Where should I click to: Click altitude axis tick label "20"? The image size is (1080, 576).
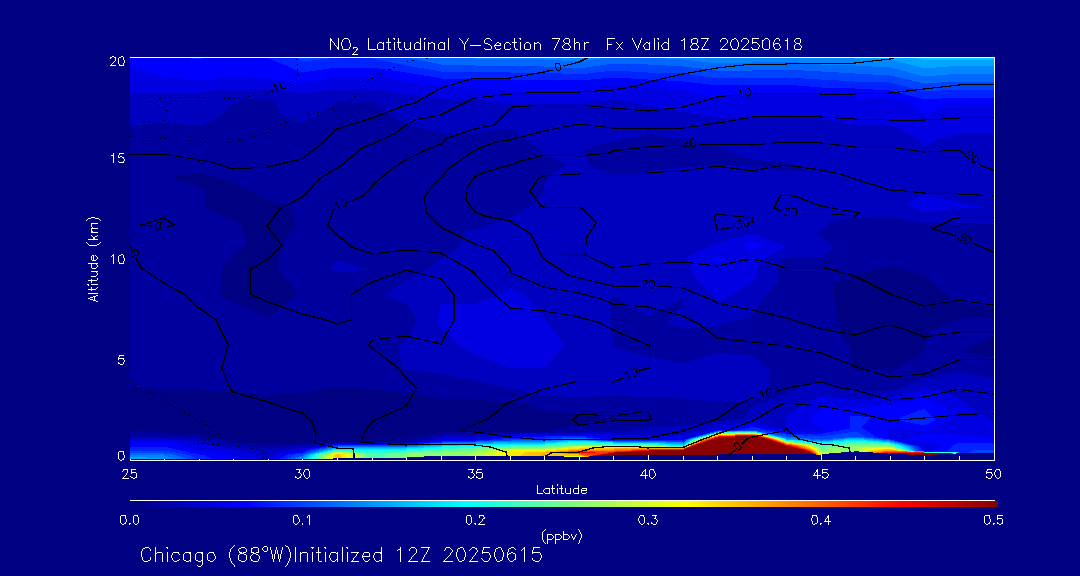coord(117,60)
